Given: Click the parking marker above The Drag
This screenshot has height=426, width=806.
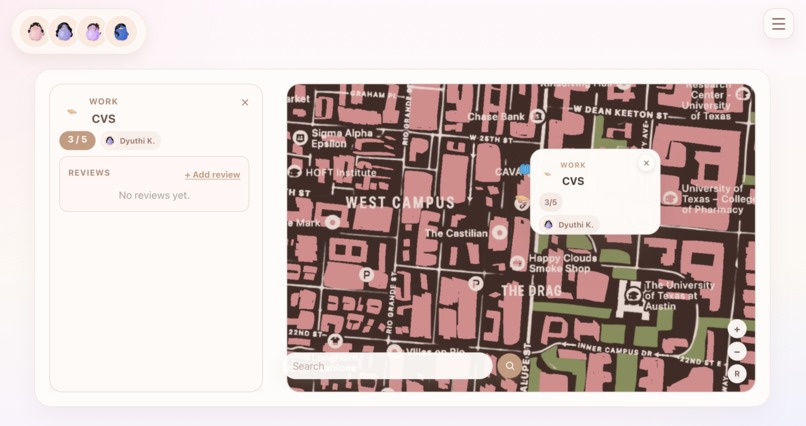Looking at the screenshot, I should point(476,283).
